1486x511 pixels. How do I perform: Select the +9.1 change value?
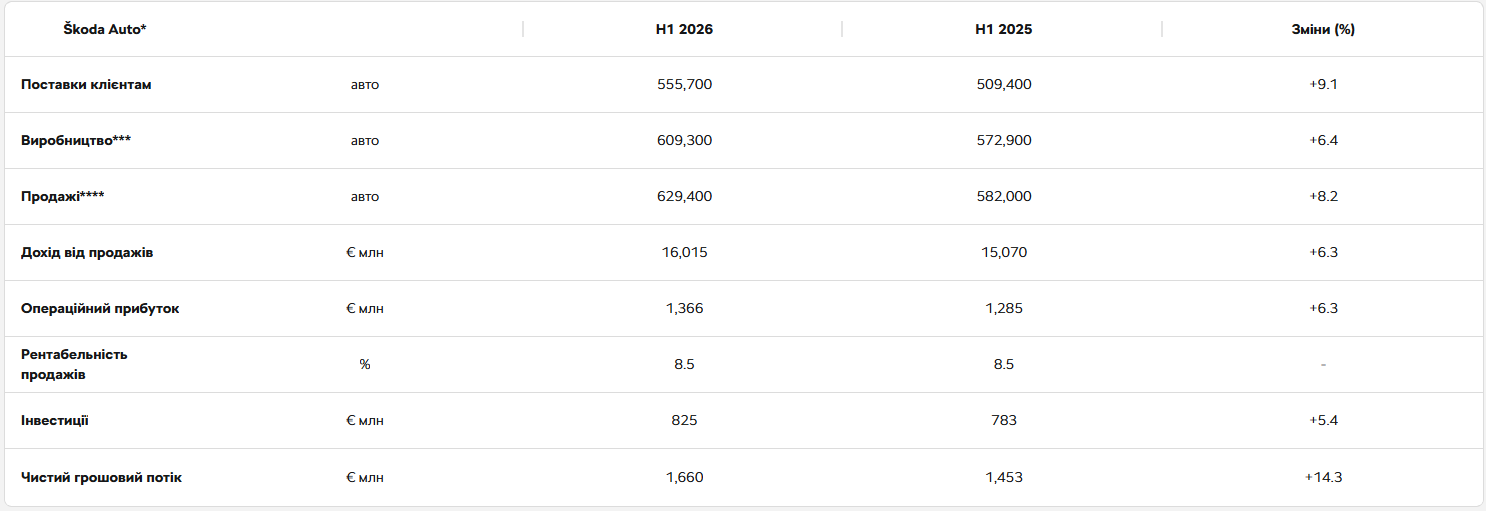[x=1323, y=85]
